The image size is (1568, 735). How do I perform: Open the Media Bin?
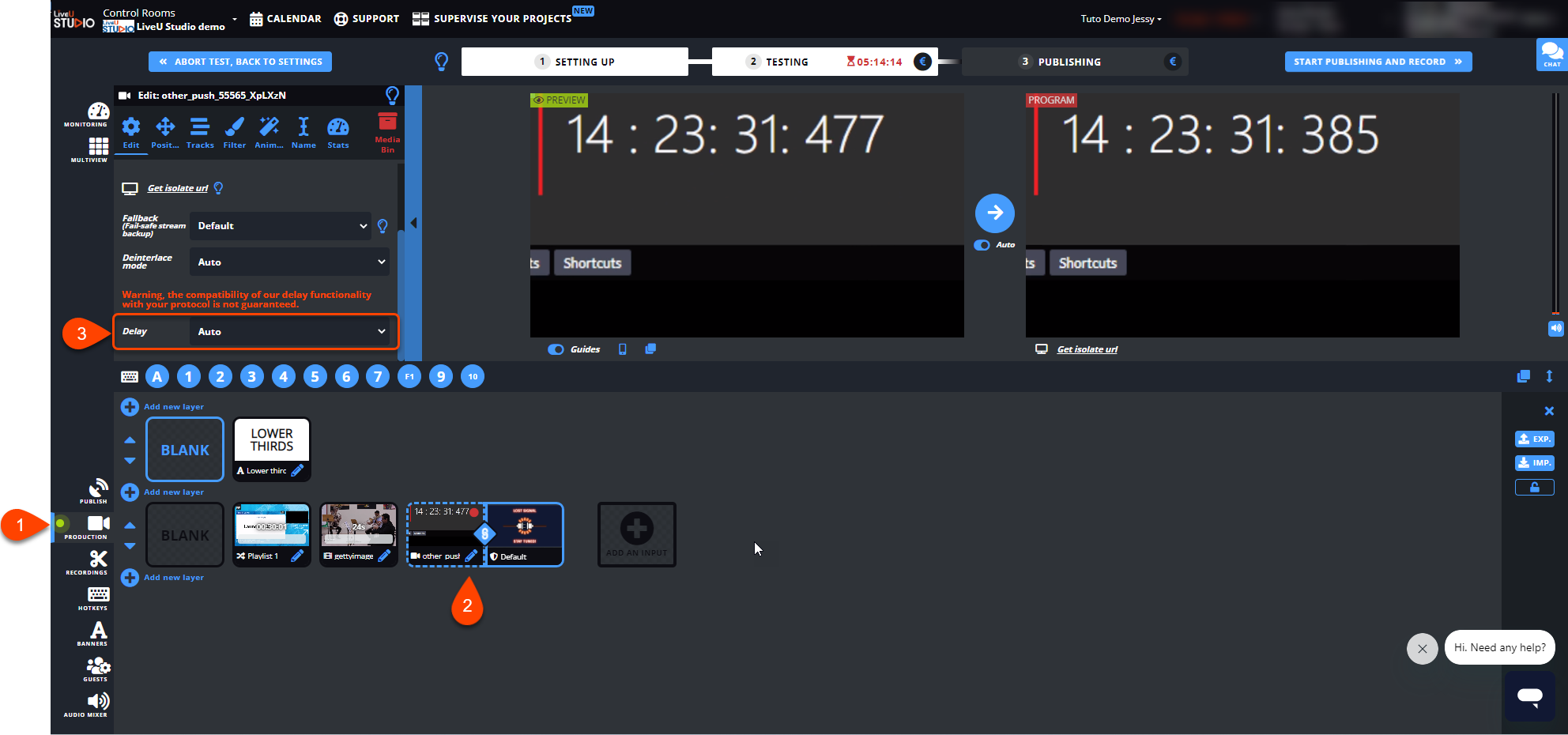387,132
